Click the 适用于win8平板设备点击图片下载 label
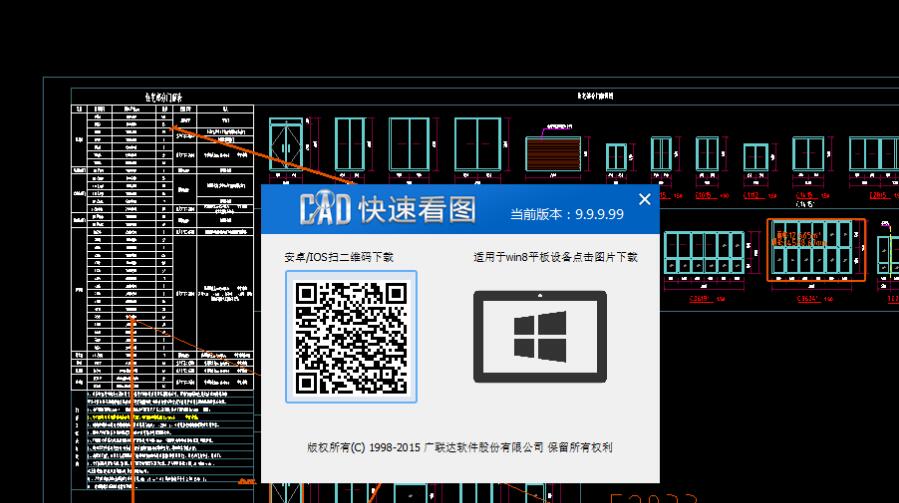The image size is (899, 503). [x=555, y=257]
